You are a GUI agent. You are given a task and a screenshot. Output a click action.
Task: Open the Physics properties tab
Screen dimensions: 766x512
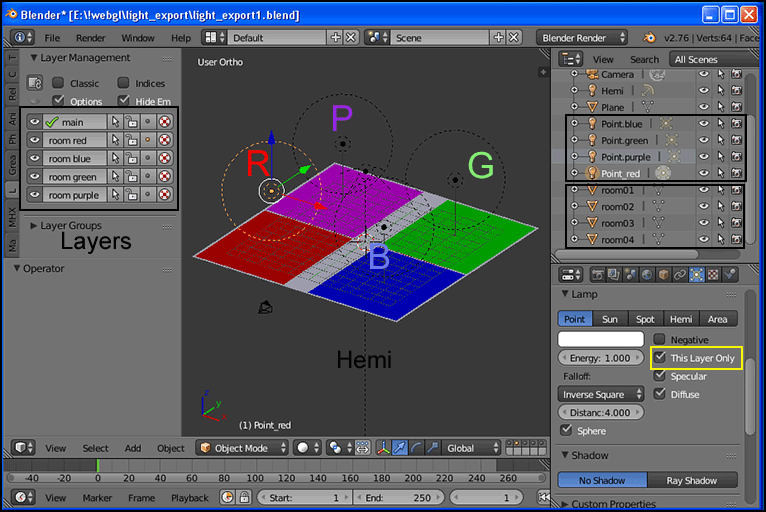[x=730, y=275]
